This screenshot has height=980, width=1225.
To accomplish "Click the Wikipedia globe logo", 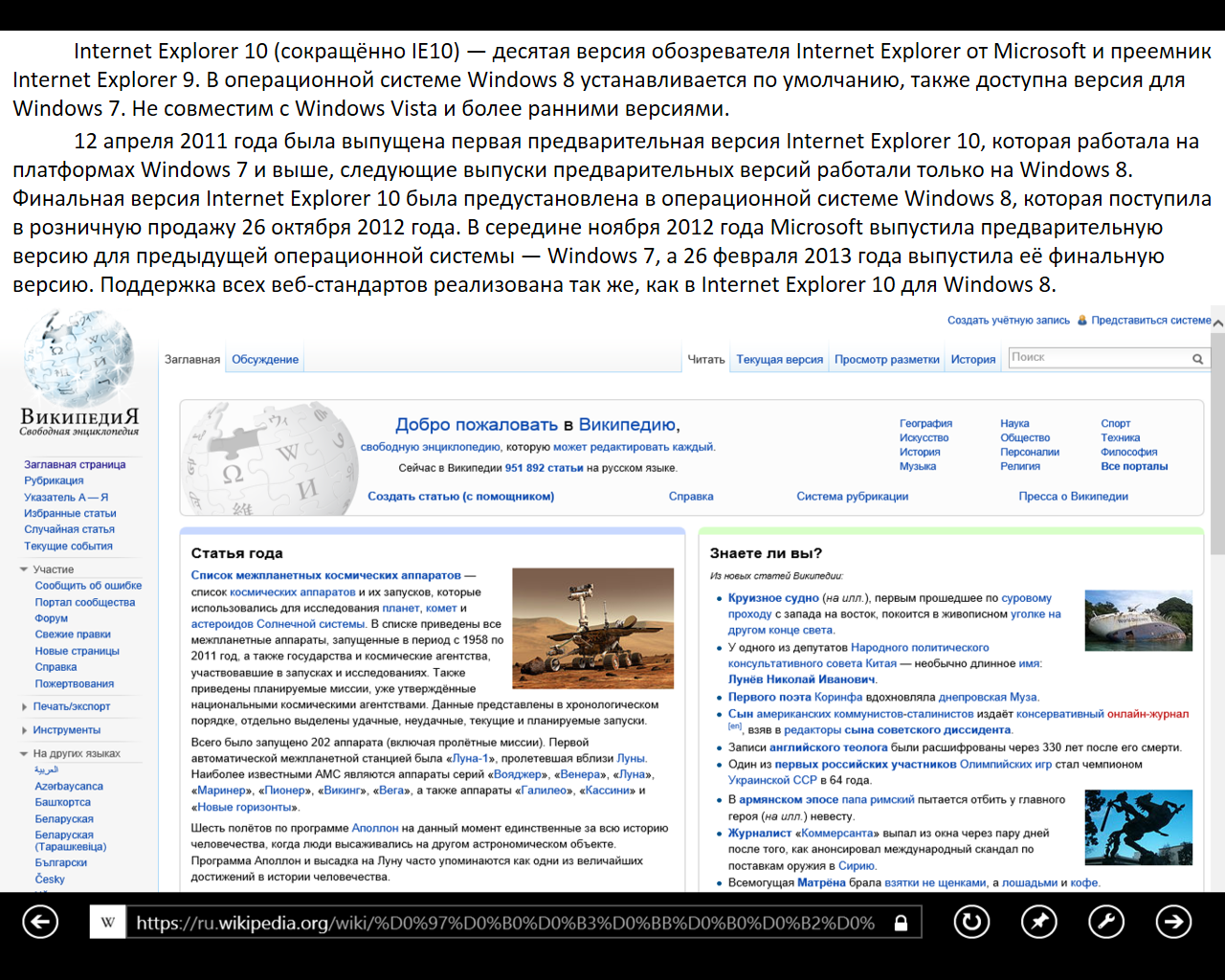I will [78, 360].
